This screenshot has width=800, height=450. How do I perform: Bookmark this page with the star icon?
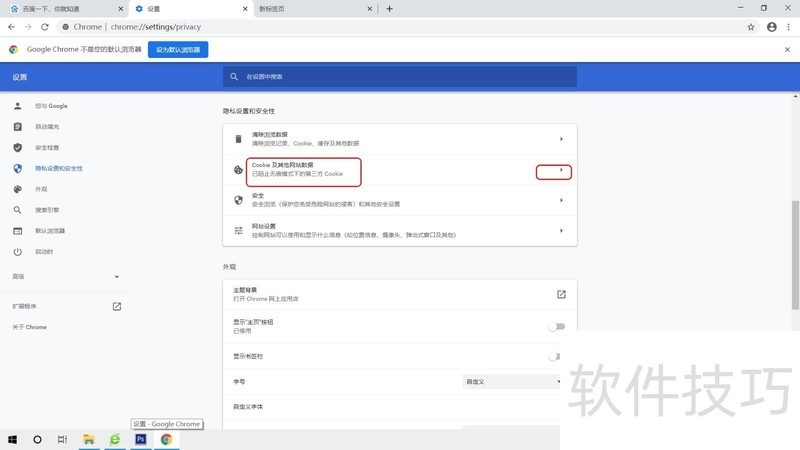tap(751, 27)
